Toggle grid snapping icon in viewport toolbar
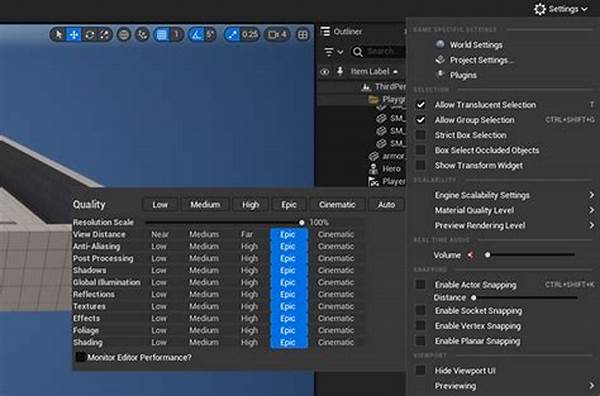The image size is (600, 396). (x=161, y=35)
